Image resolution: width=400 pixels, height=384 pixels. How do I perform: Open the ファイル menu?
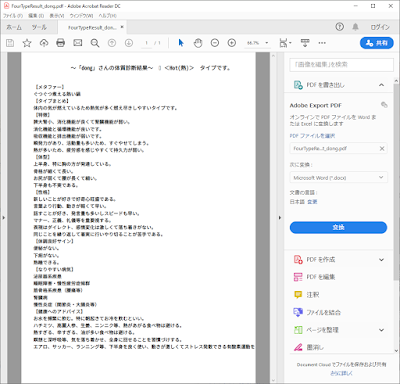pyautogui.click(x=13, y=16)
